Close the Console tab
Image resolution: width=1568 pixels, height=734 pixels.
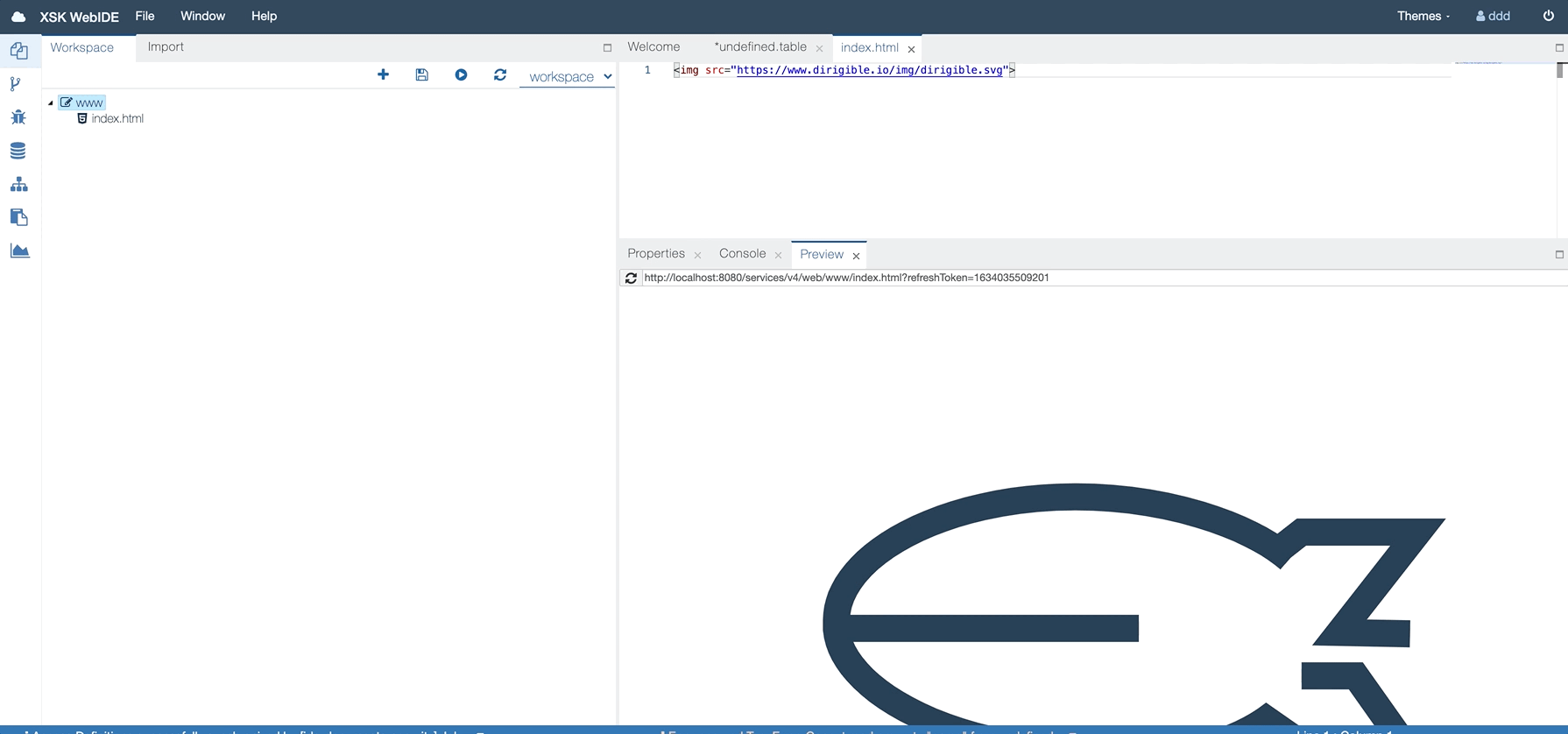pyautogui.click(x=778, y=256)
